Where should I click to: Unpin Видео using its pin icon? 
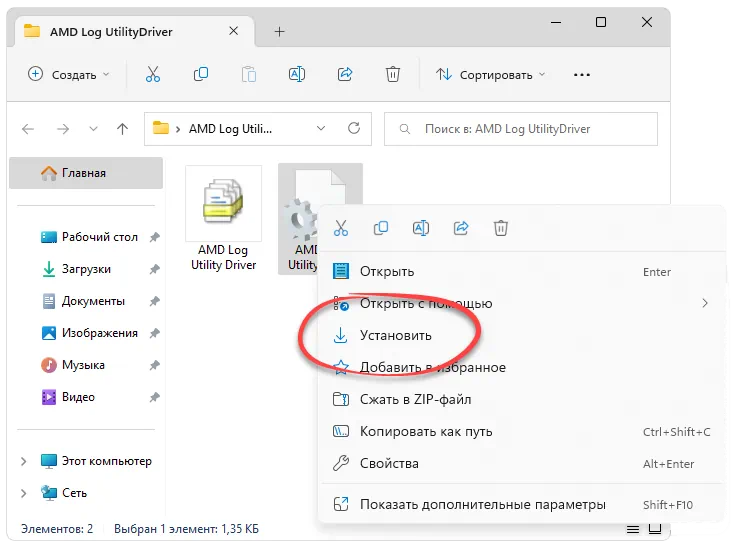pos(154,397)
